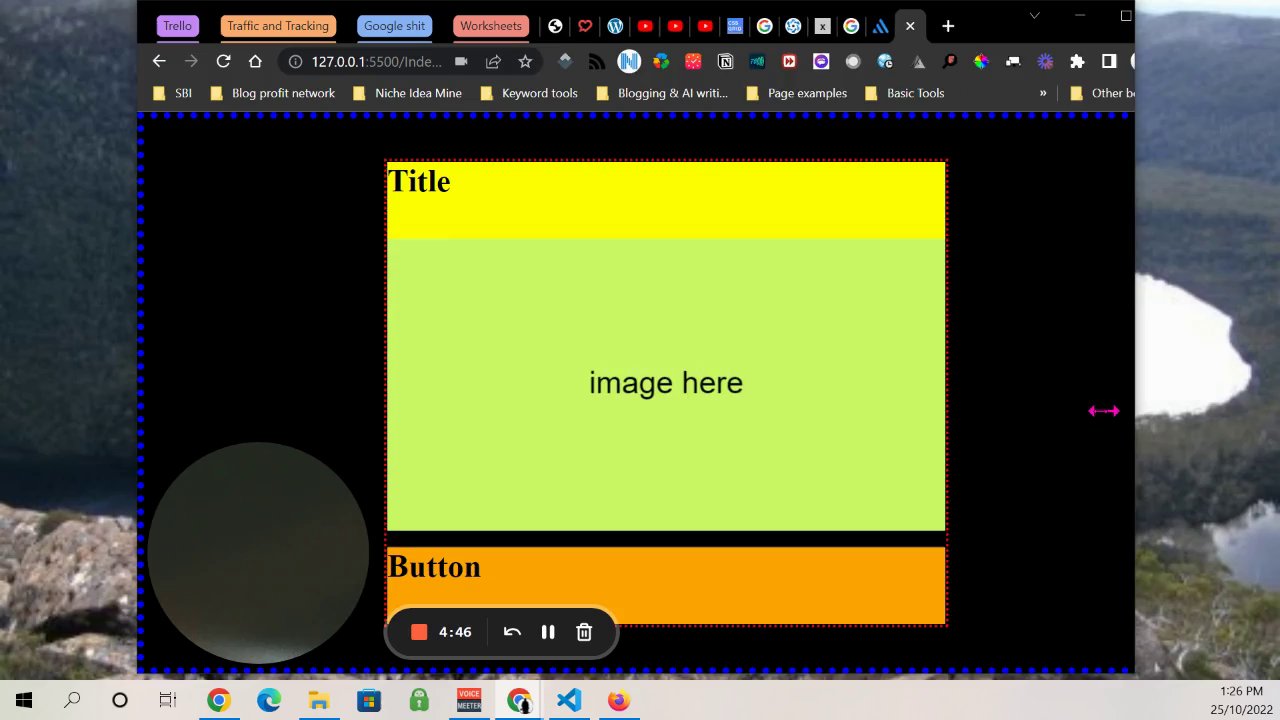Bookmark this page with the star icon
This screenshot has height=720, width=1280.
tap(525, 61)
